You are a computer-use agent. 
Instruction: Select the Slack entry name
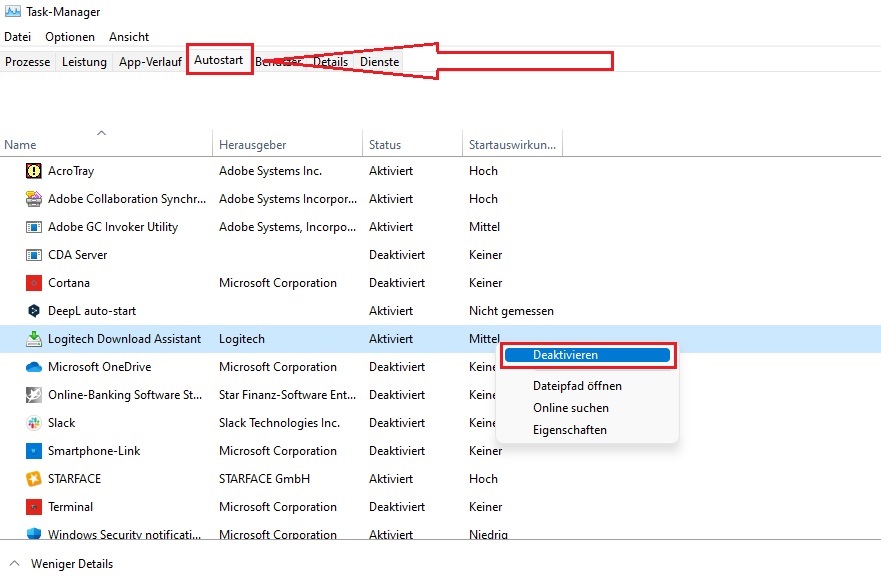click(x=61, y=423)
